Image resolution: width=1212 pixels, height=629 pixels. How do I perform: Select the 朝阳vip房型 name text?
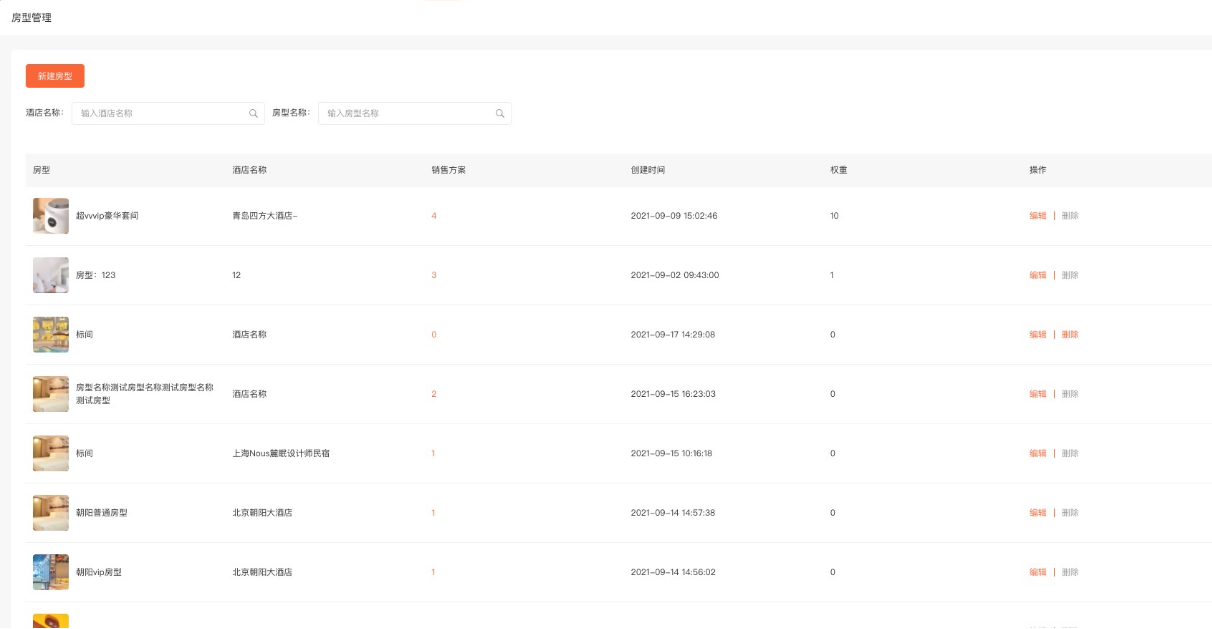pyautogui.click(x=99, y=572)
